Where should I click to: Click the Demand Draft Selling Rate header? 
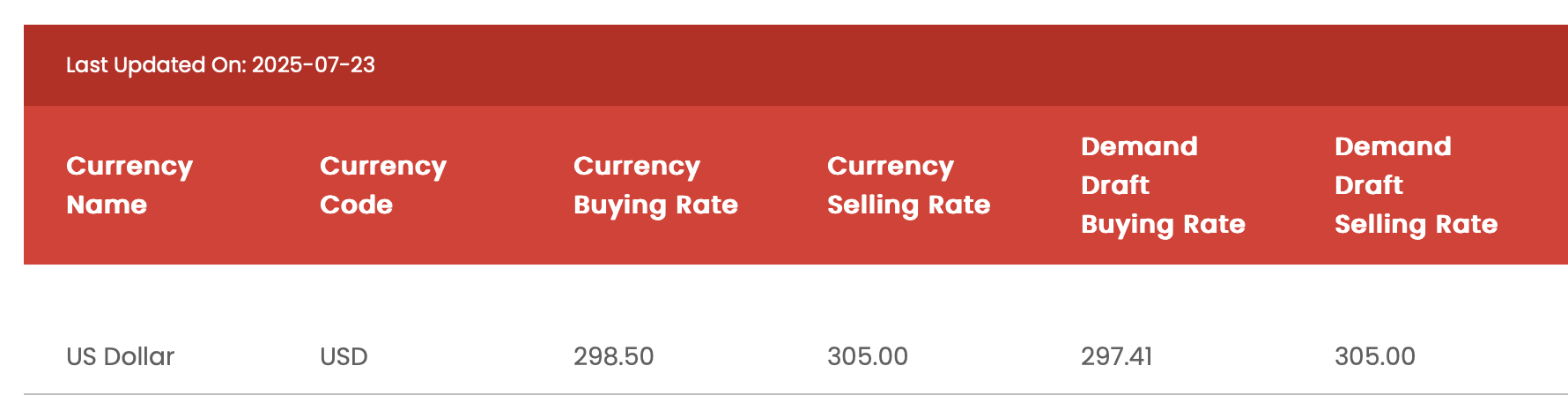coord(1416,185)
